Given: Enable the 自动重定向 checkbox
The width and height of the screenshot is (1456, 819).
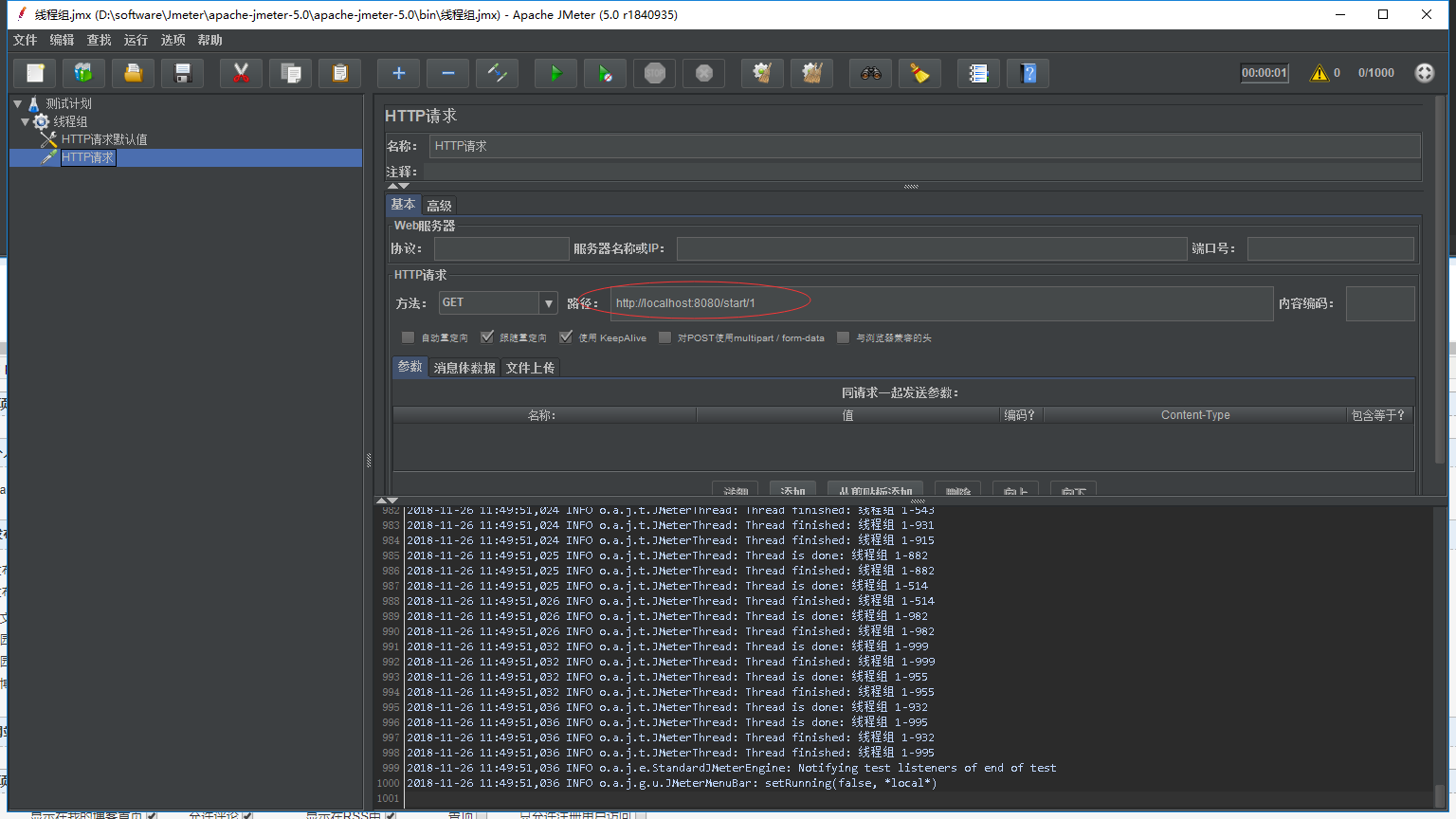Looking at the screenshot, I should pyautogui.click(x=408, y=337).
